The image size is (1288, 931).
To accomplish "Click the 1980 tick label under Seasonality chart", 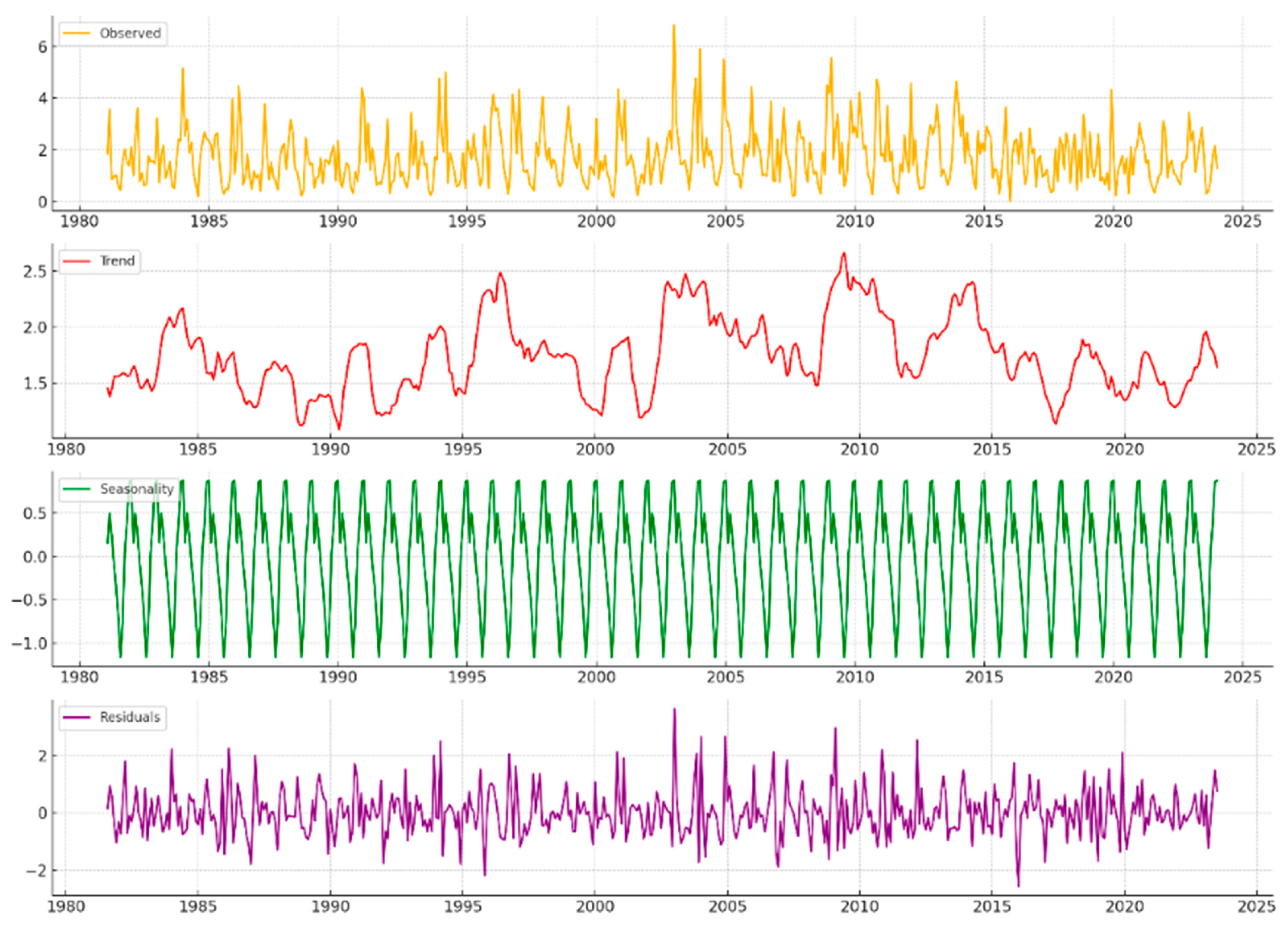I will pyautogui.click(x=79, y=677).
